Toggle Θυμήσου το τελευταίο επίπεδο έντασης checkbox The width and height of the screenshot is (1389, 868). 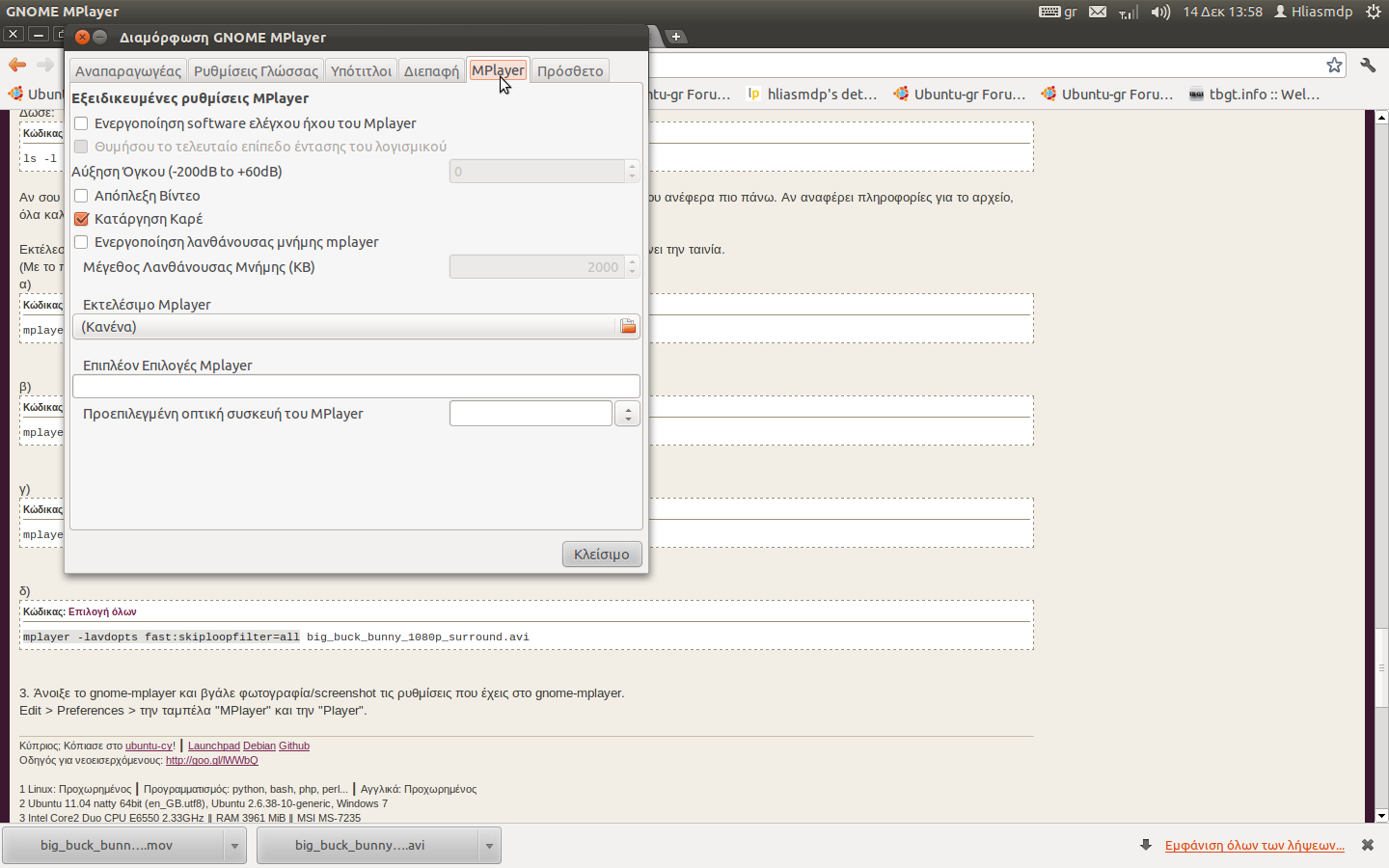(x=81, y=147)
